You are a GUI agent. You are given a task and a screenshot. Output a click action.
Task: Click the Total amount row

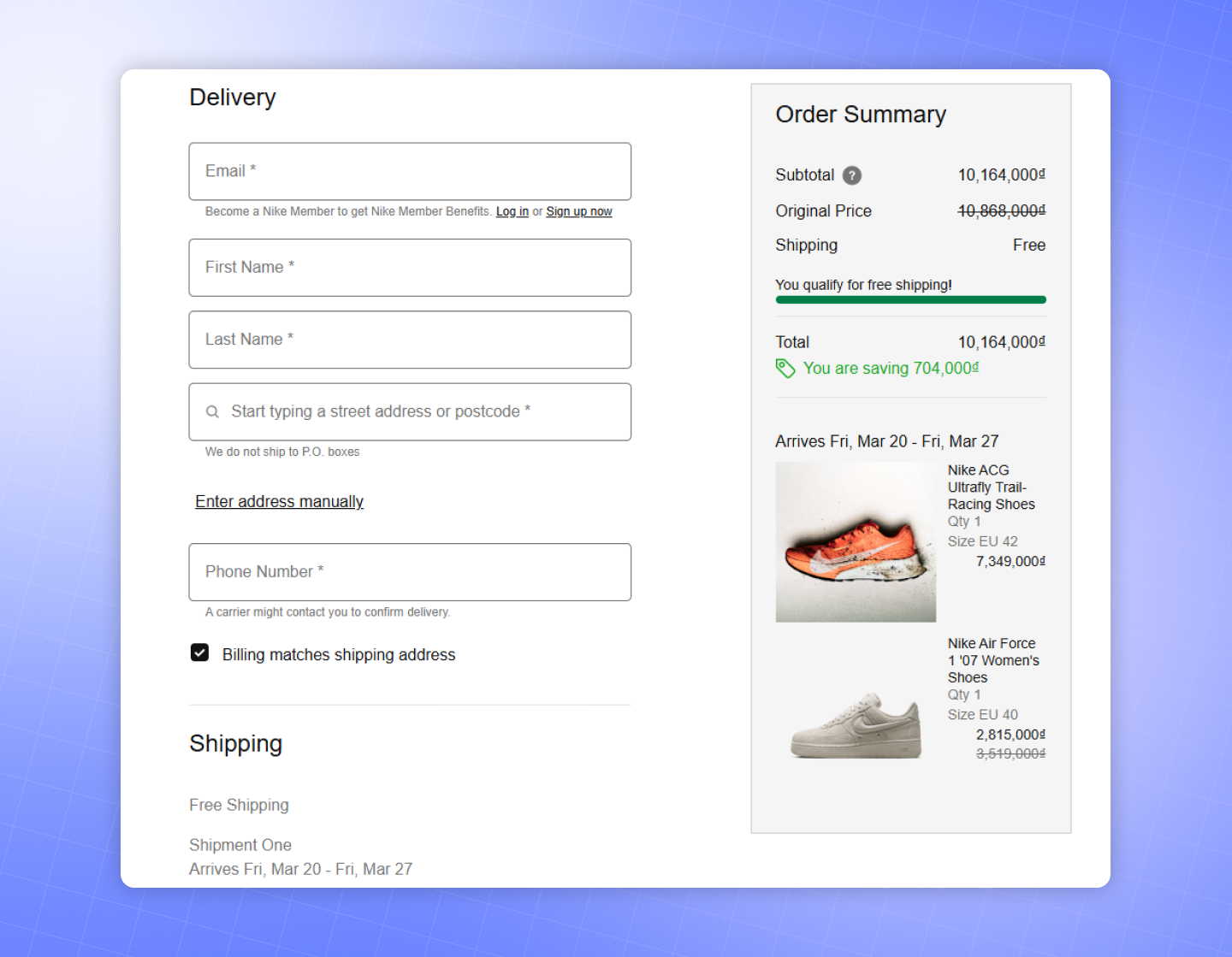(x=910, y=341)
